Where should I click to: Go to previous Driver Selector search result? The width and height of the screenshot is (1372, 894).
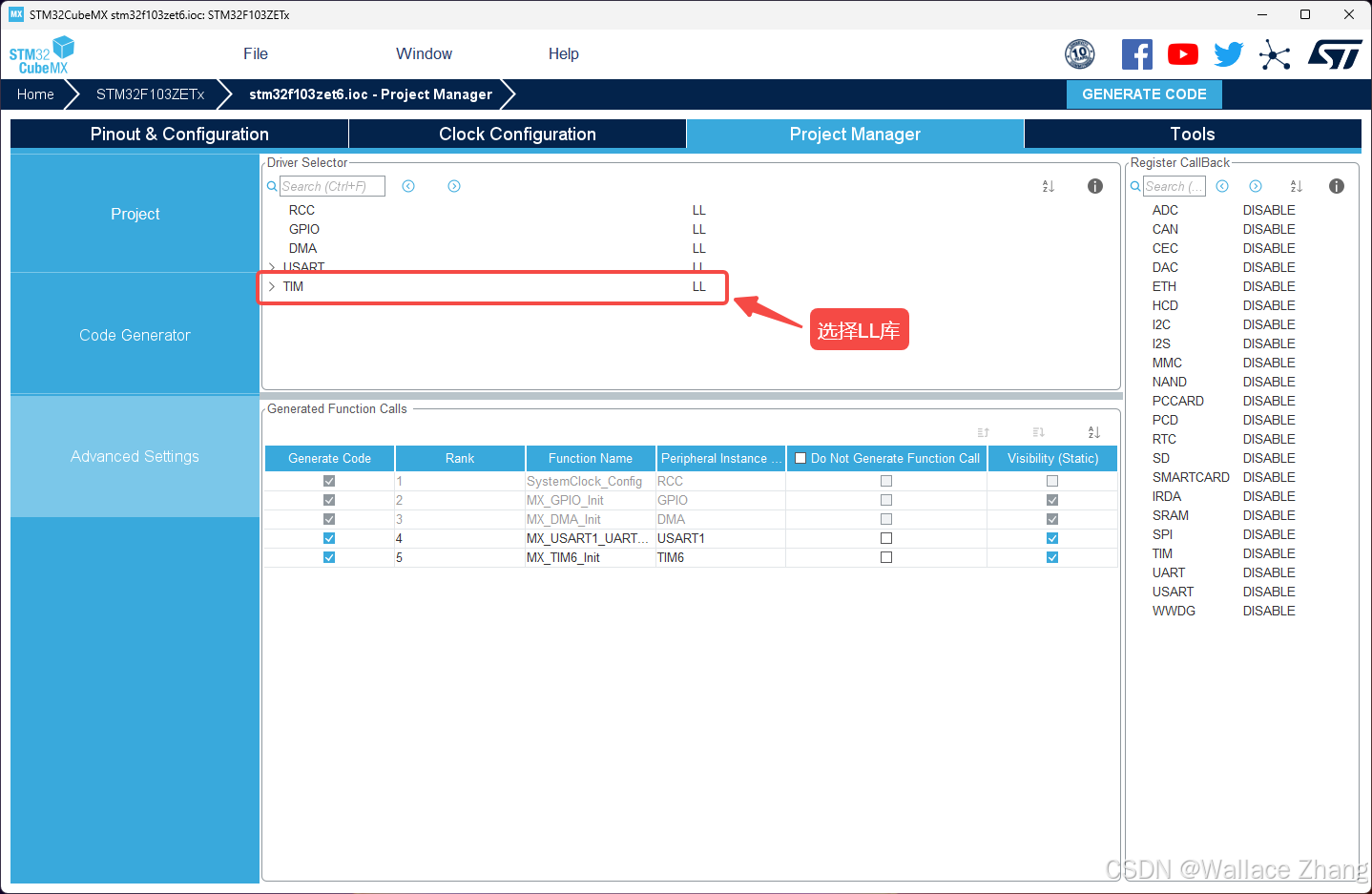[408, 186]
